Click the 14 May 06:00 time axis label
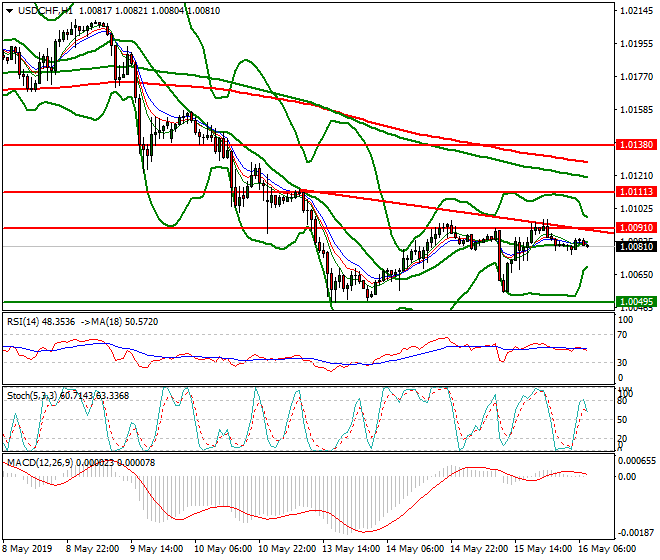Viewport: 660px width, 560px height. point(415,549)
